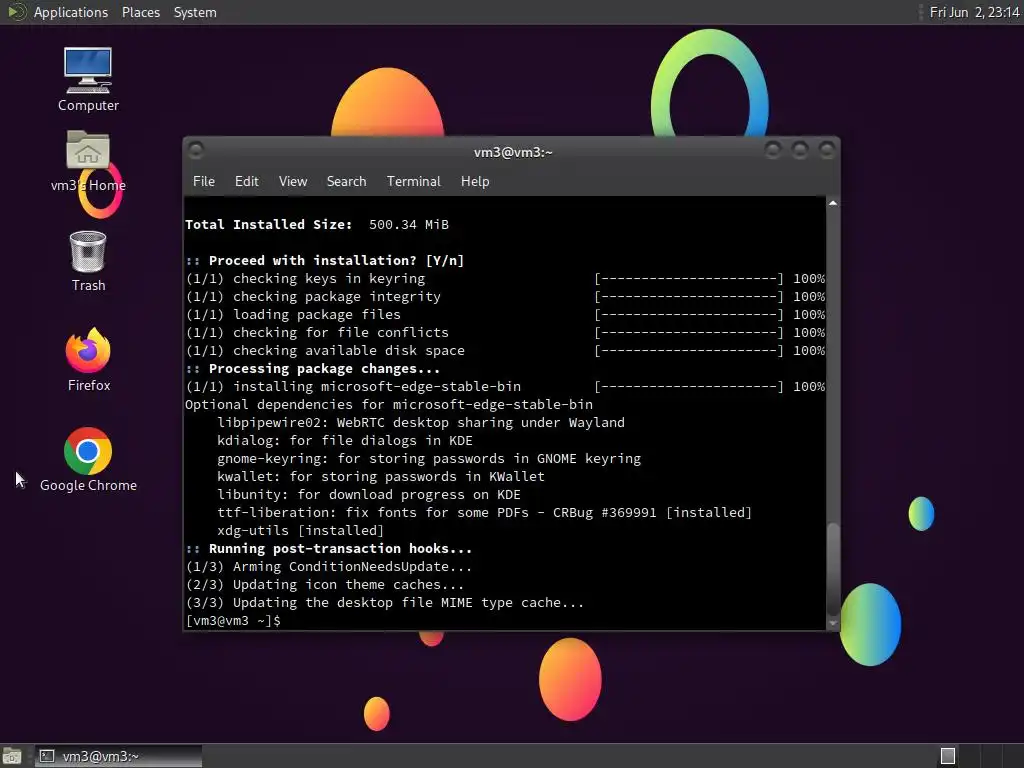Click the 'loading package files' line
This screenshot has height=768, width=1024.
pyautogui.click(x=505, y=315)
